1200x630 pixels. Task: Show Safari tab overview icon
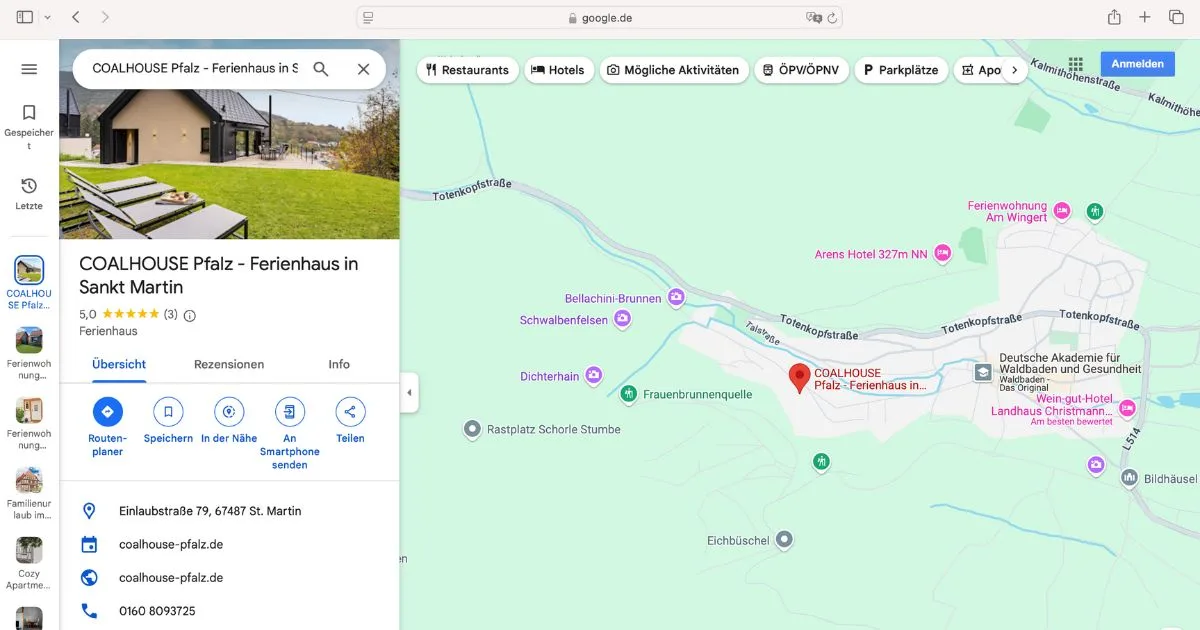tap(1176, 17)
